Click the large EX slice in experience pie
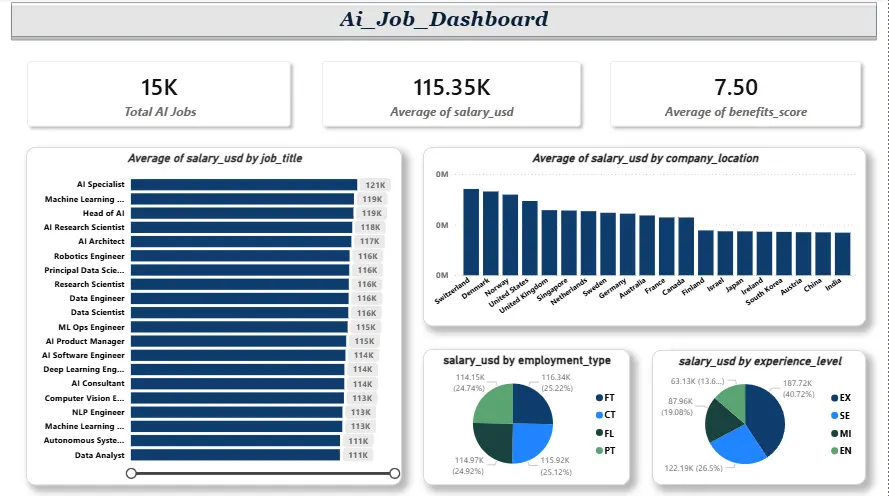 pyautogui.click(x=767, y=417)
